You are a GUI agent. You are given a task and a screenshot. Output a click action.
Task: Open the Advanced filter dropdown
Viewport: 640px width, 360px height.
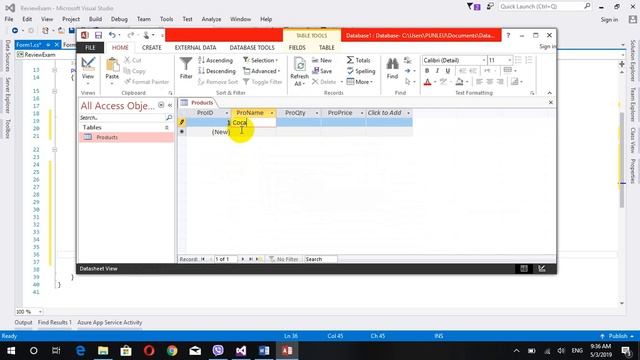(262, 71)
